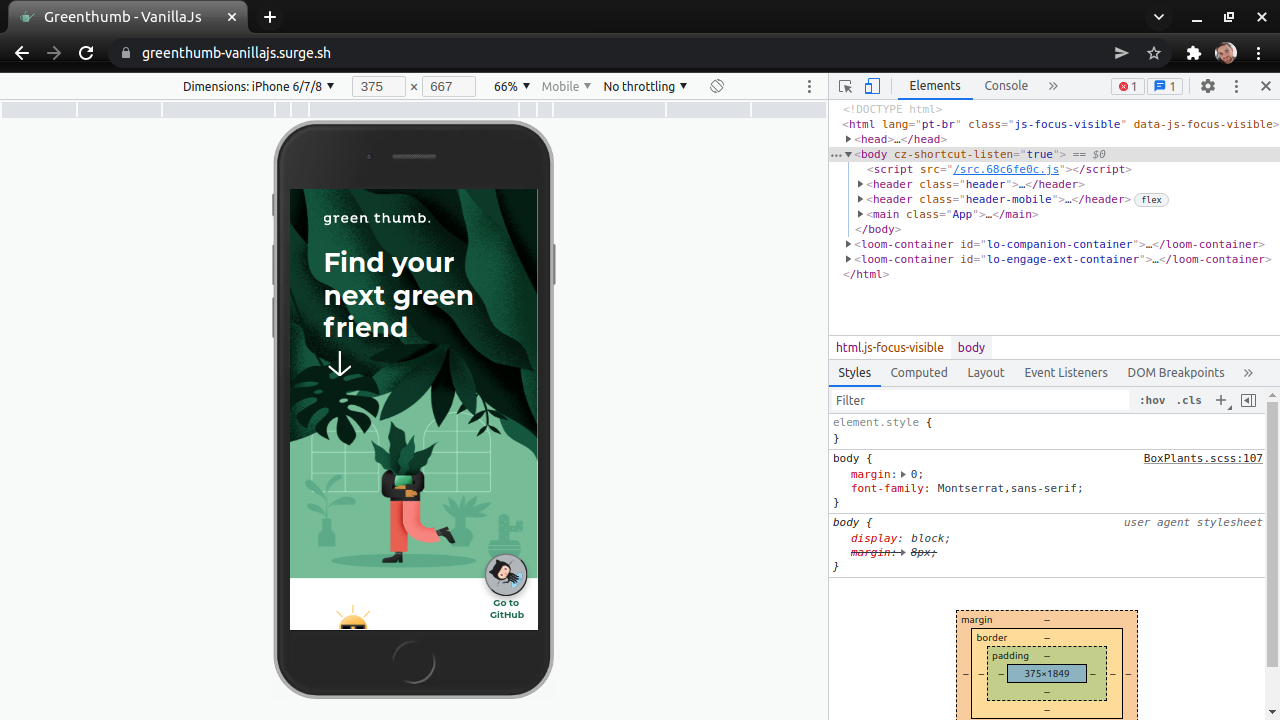This screenshot has width=1280, height=720.
Task: Select the inspect element picker tool
Action: pyautogui.click(x=845, y=86)
